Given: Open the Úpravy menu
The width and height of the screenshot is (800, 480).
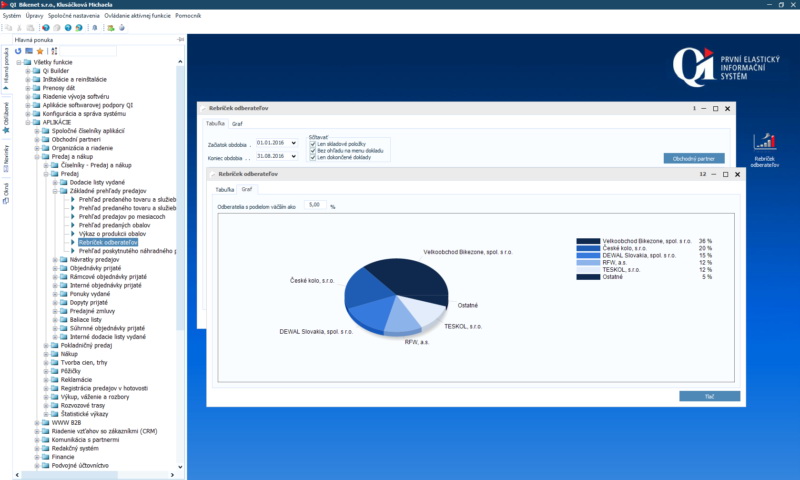Looking at the screenshot, I should [35, 16].
